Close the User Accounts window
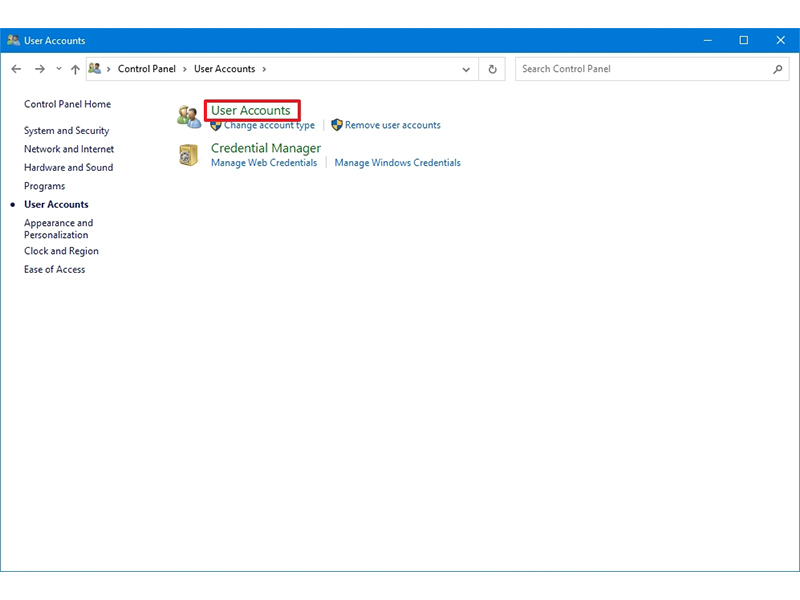 coord(781,40)
